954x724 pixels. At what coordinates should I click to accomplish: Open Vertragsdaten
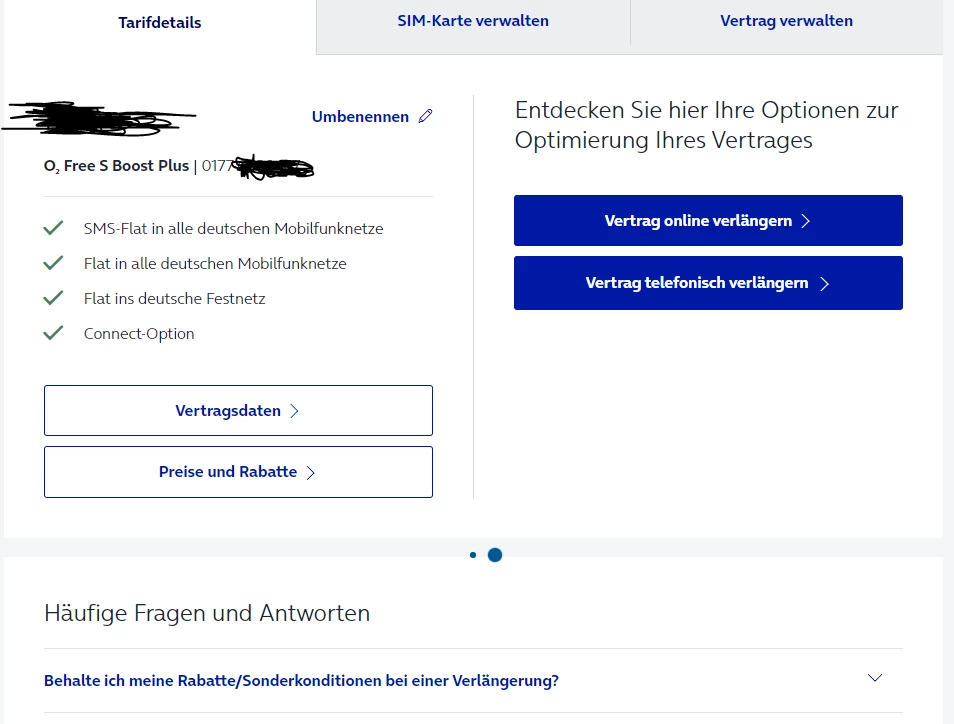pyautogui.click(x=238, y=411)
